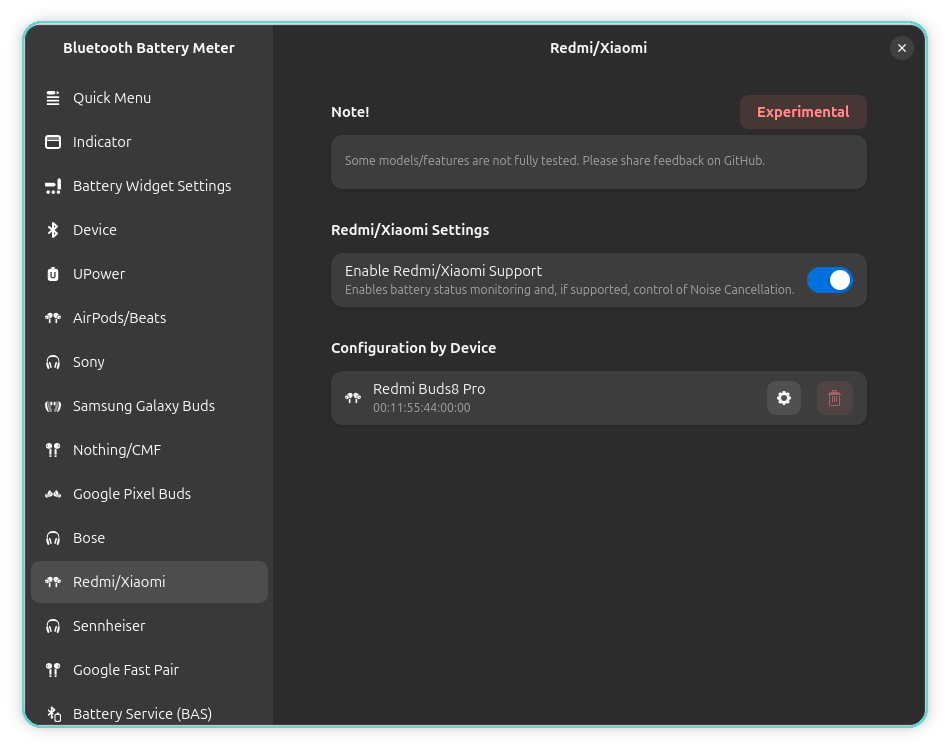Click the Battery Widget Settings icon
Viewport: 950px width, 750px height.
coord(53,186)
